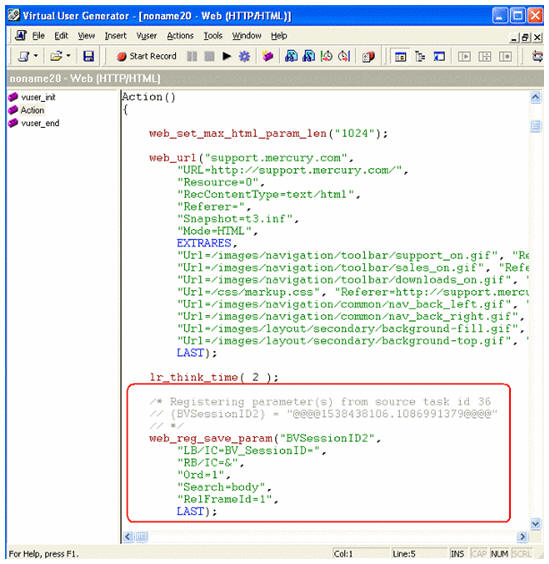Viewport: 549px width, 564px height.
Task: Click the New script icon
Action: point(24,56)
